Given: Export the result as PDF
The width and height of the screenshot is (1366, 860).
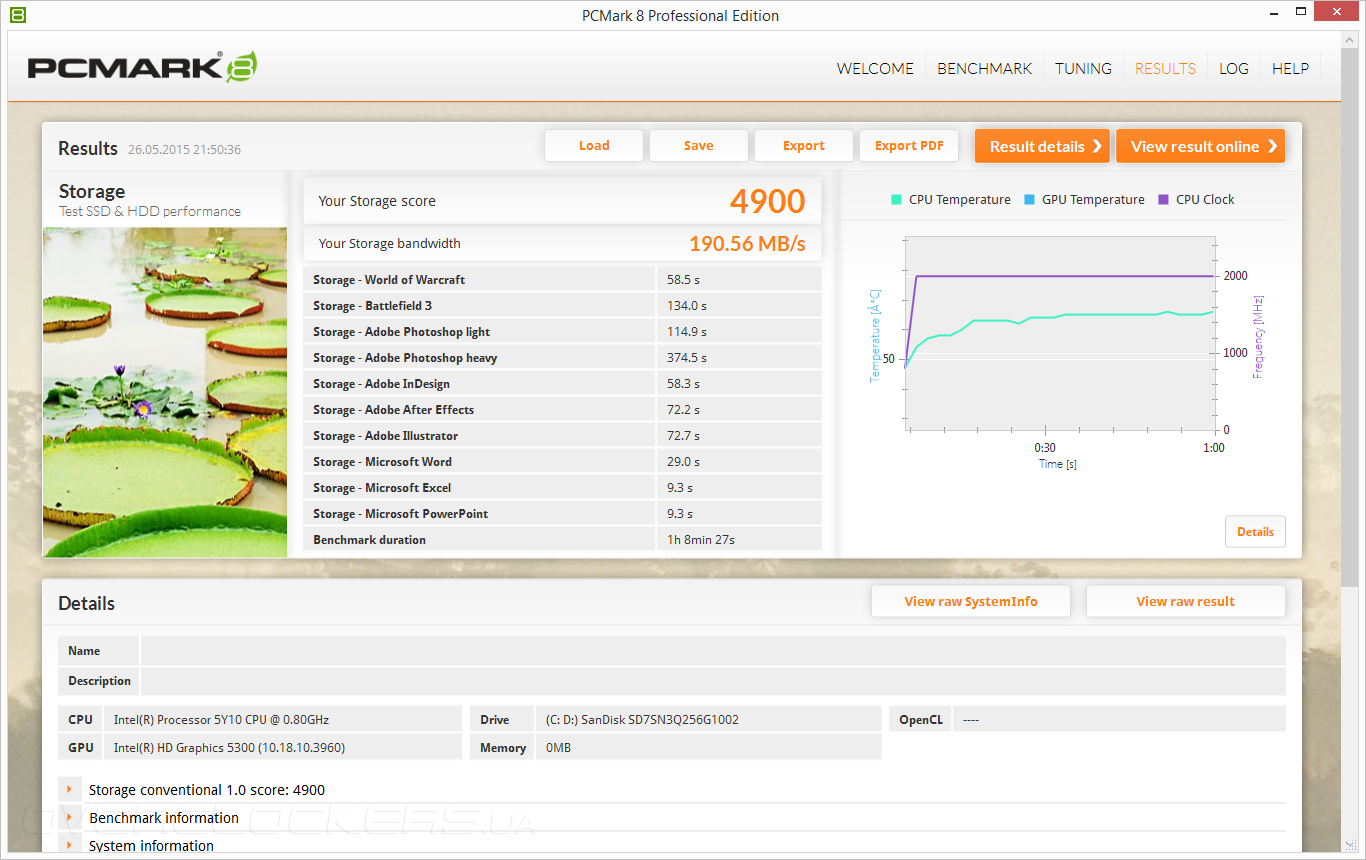Looking at the screenshot, I should coord(909,146).
